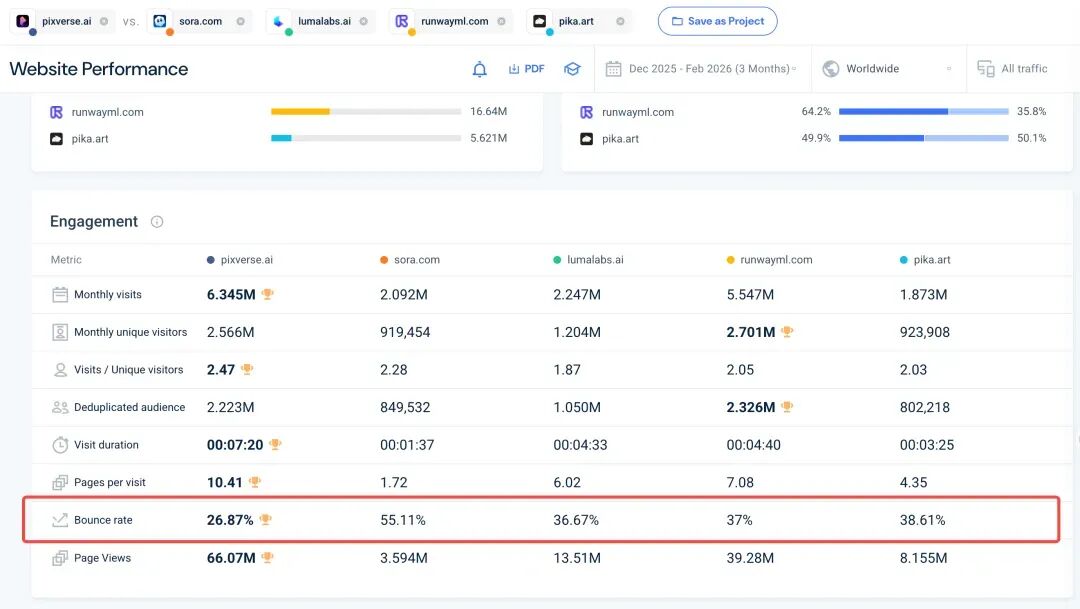The height and width of the screenshot is (609, 1080).
Task: Click the trophy icon beside 6.345M
Action: pos(268,295)
